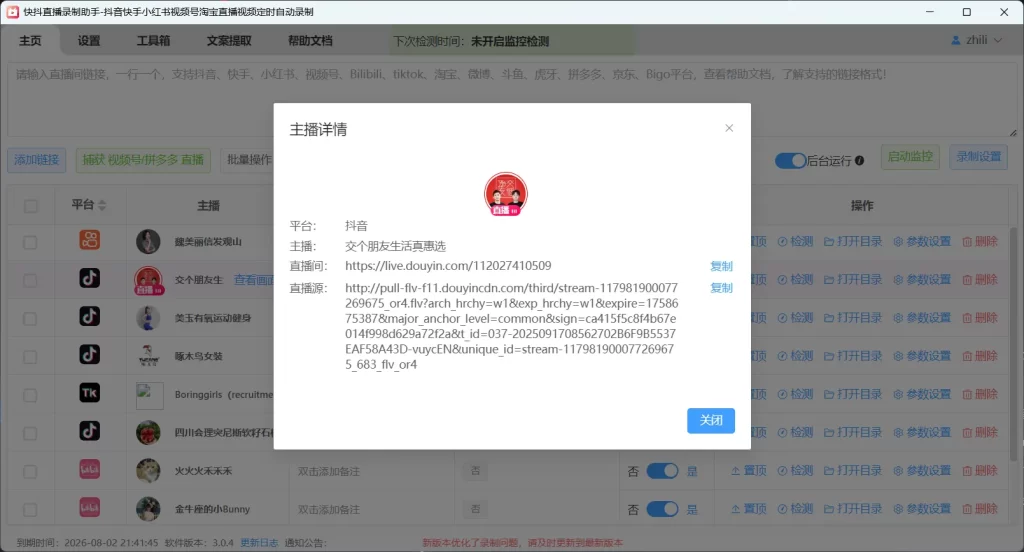1024x552 pixels.
Task: Check the Boringgirls row checkbox
Action: pos(30,395)
